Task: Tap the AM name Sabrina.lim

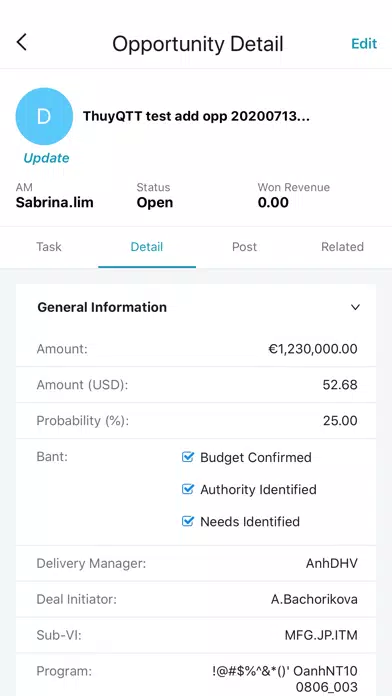Action: (55, 203)
